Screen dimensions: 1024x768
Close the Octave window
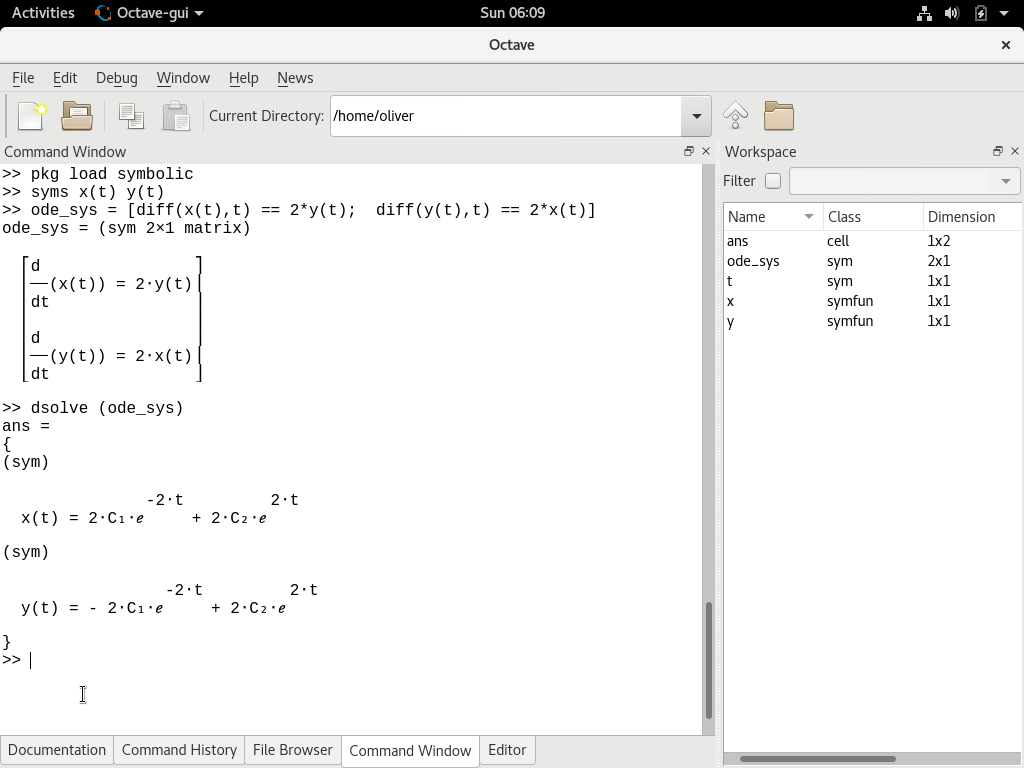pyautogui.click(x=1006, y=45)
